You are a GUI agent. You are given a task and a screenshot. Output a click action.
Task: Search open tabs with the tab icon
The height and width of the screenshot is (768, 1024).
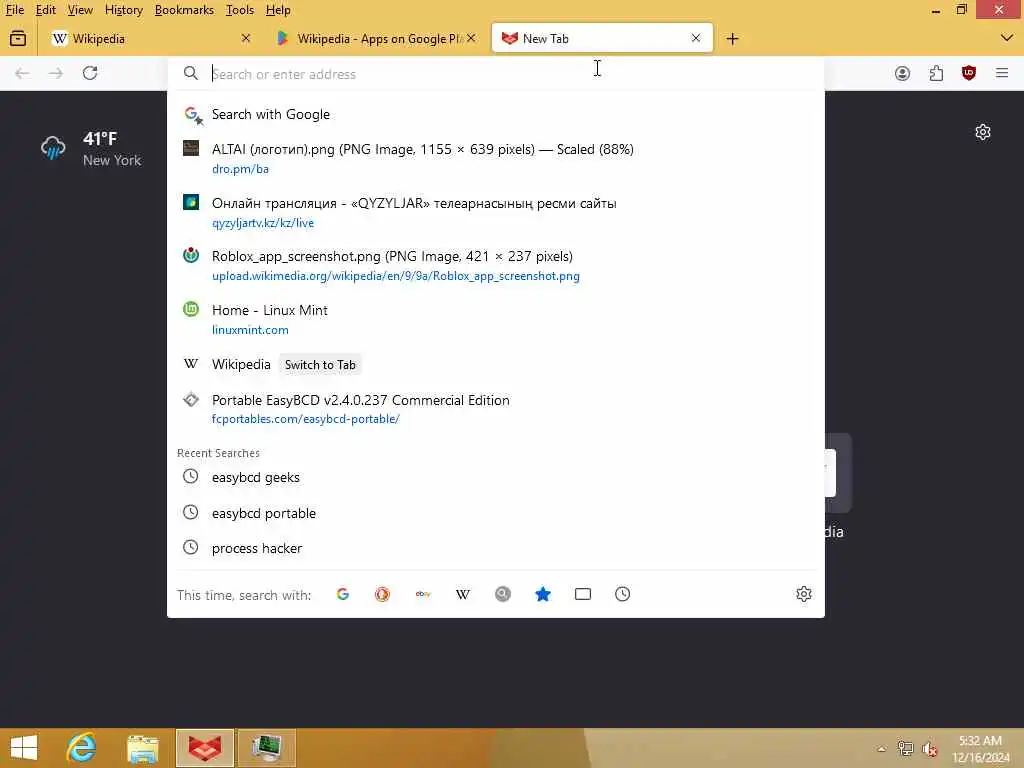[583, 594]
